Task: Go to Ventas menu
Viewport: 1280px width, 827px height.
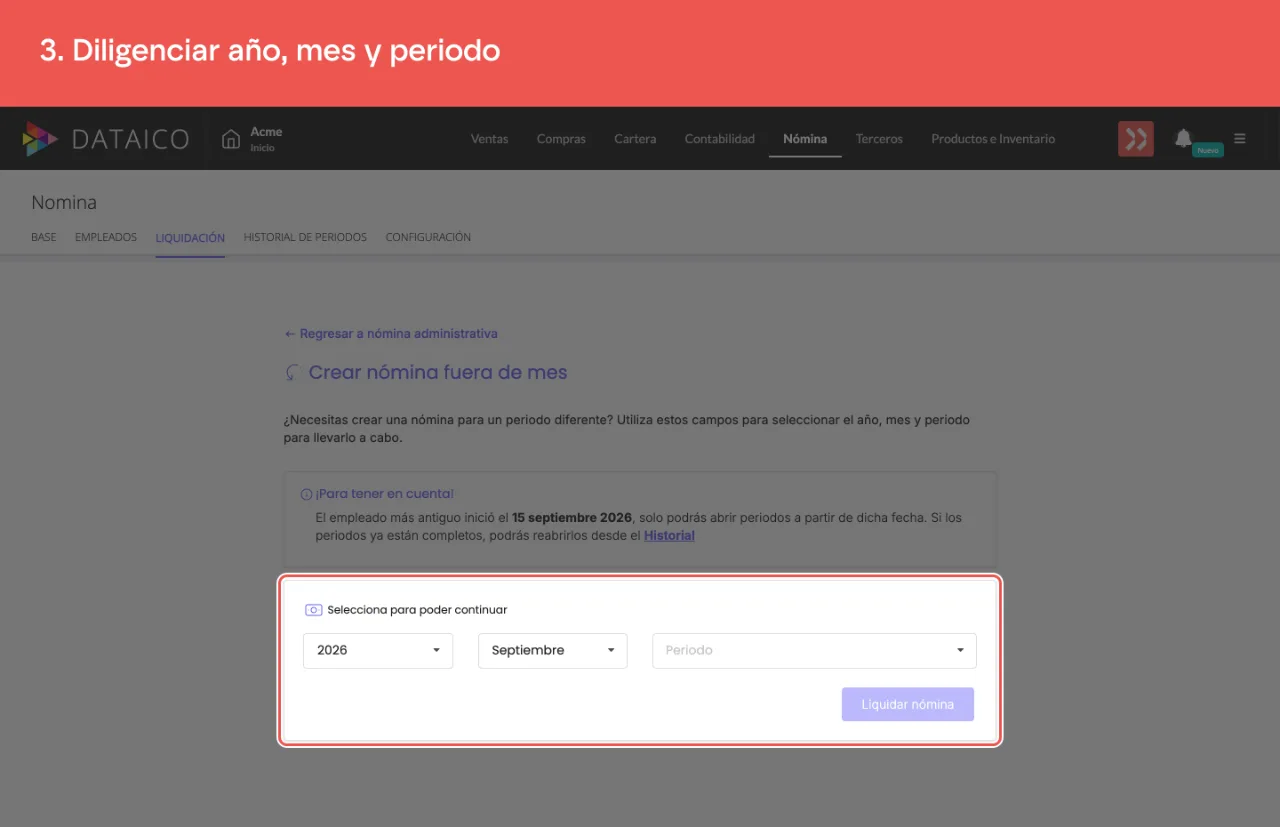Action: tap(490, 139)
